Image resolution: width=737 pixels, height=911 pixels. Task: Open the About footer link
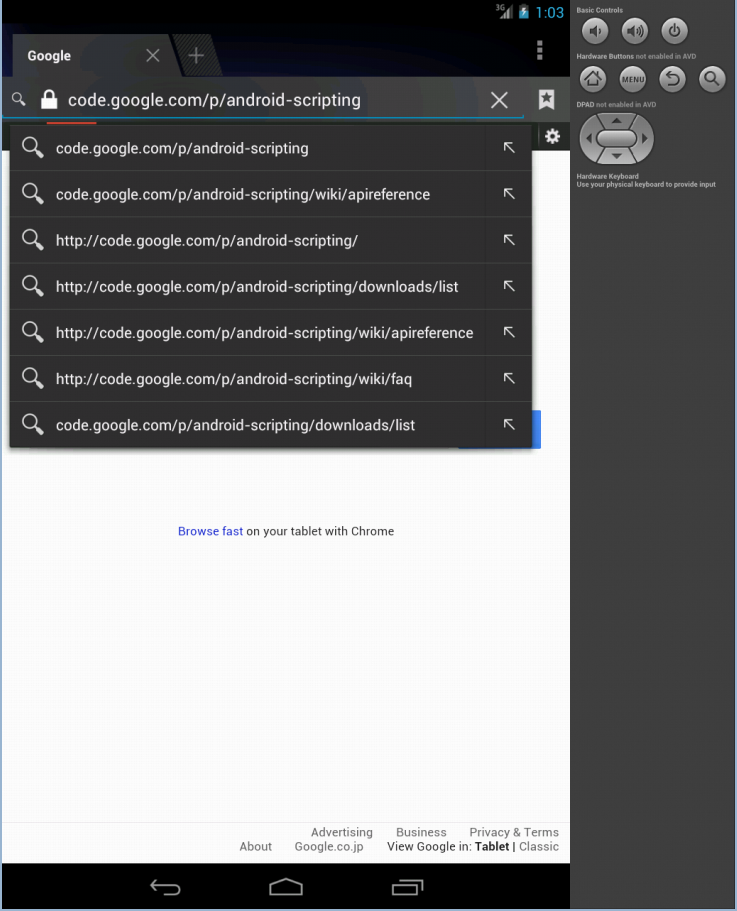click(x=256, y=847)
